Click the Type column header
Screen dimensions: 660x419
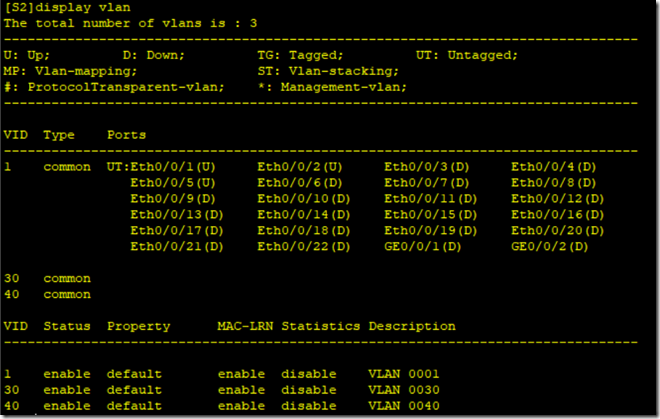click(59, 134)
